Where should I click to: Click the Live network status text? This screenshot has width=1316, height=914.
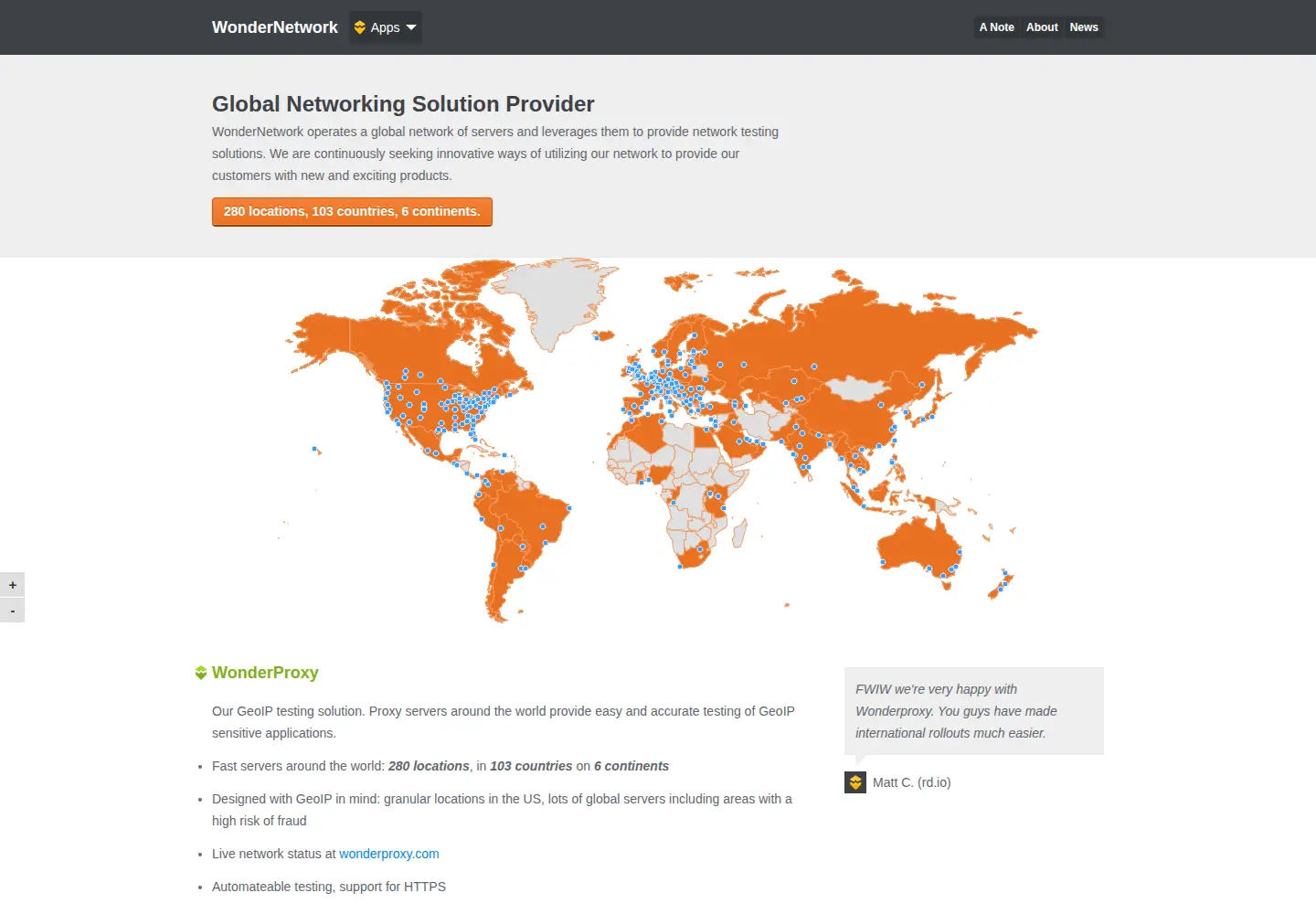point(274,854)
